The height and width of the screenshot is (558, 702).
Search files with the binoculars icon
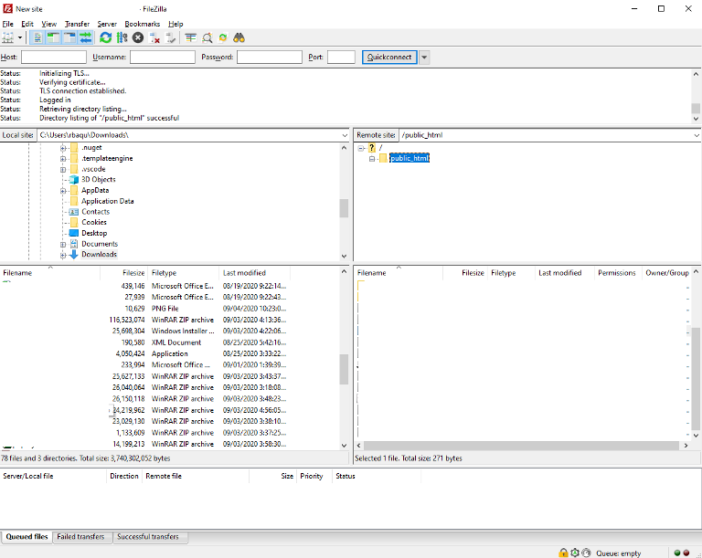(239, 38)
